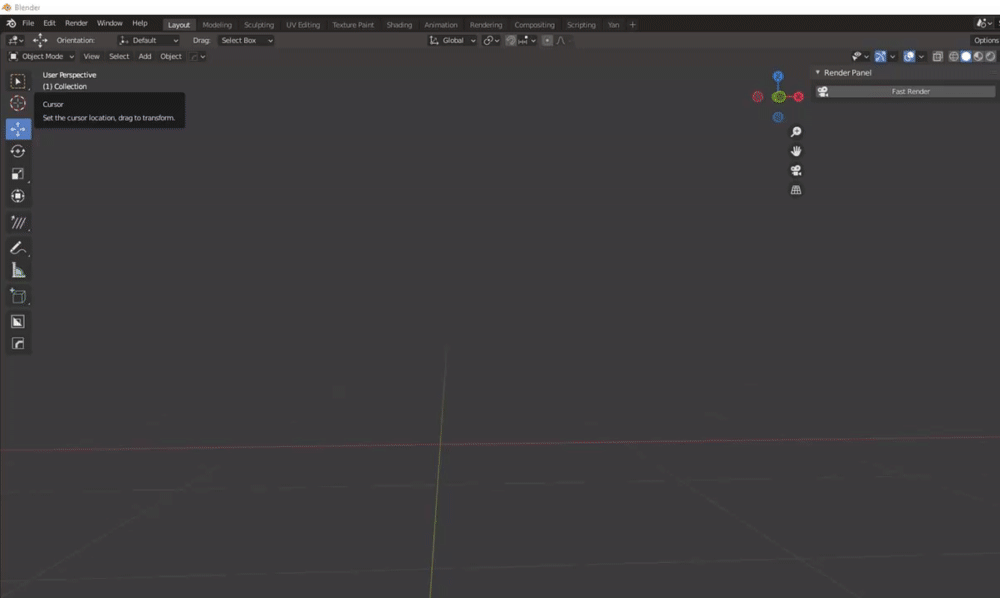Toggle proportional editing
Viewport: 1000px width, 598px height.
tap(547, 40)
